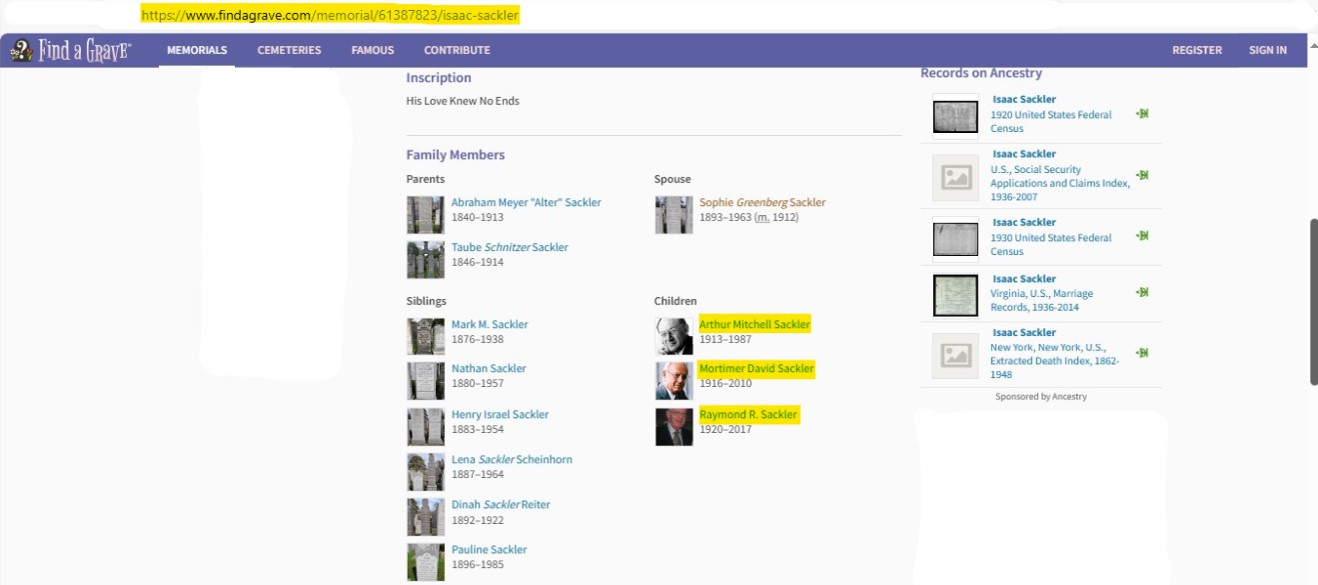The image size is (1318, 585).
Task: Select the inscription text 'His Love Knew No Ends'
Action: click(x=463, y=100)
